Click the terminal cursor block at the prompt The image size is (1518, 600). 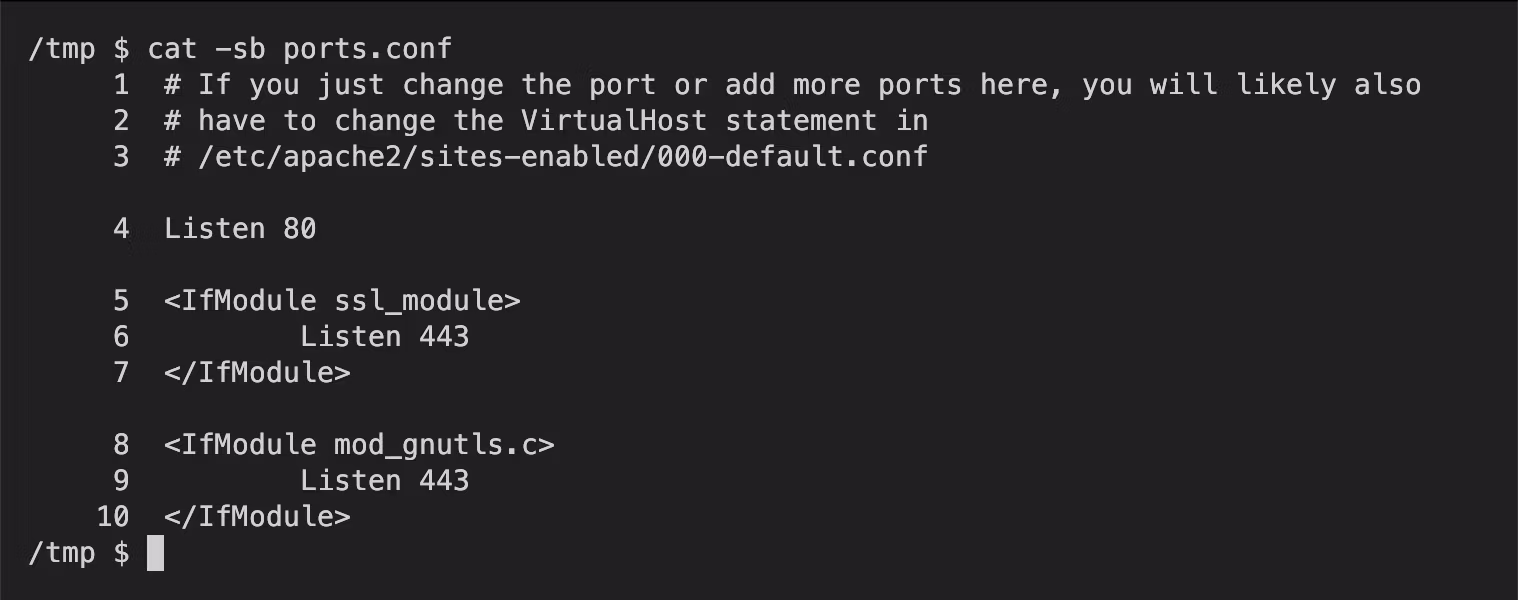[155, 553]
